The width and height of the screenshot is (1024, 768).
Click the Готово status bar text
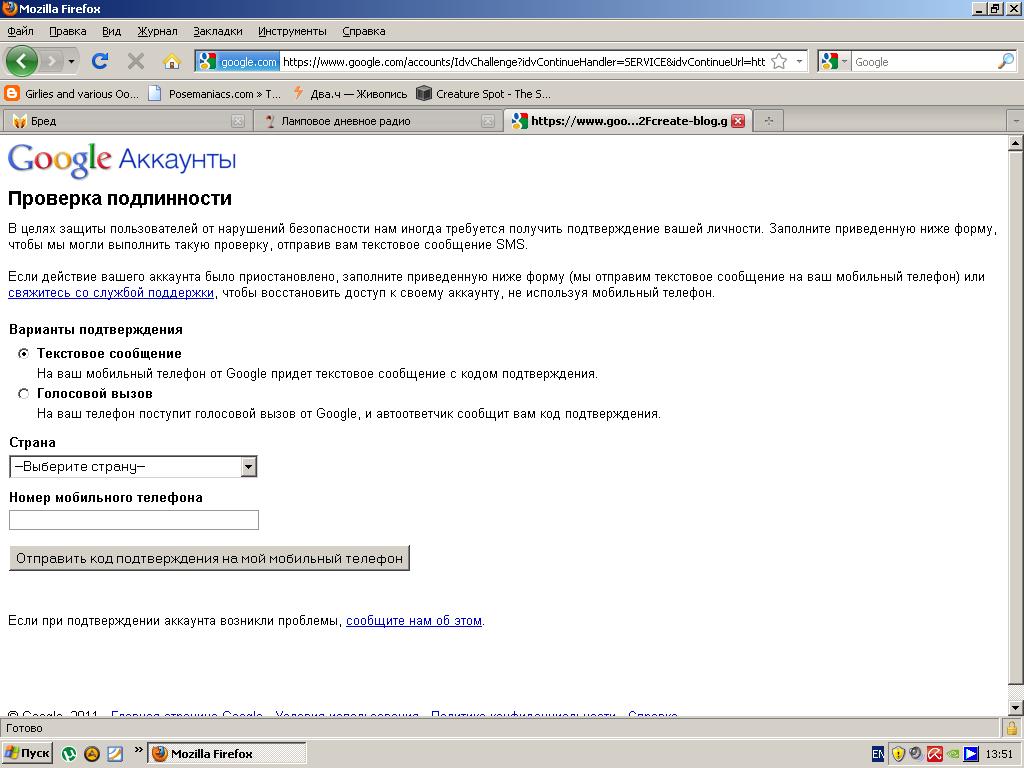tap(24, 728)
